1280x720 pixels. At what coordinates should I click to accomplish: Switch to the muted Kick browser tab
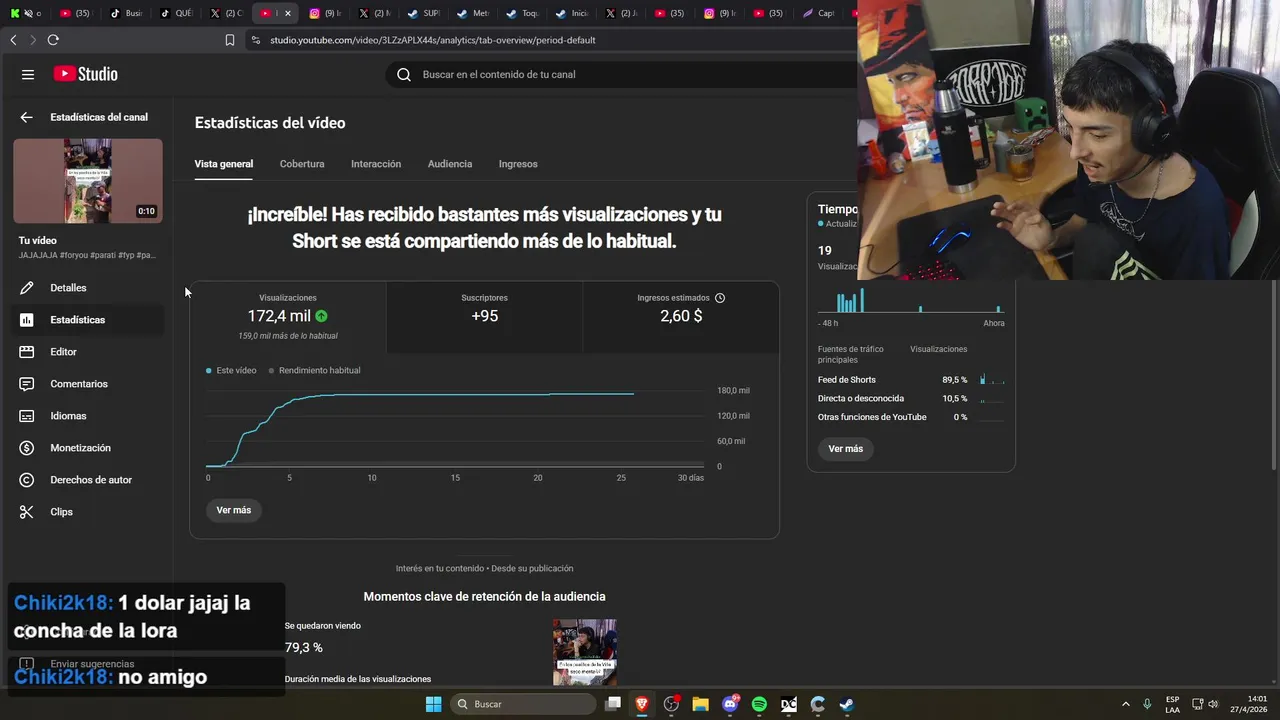25,13
